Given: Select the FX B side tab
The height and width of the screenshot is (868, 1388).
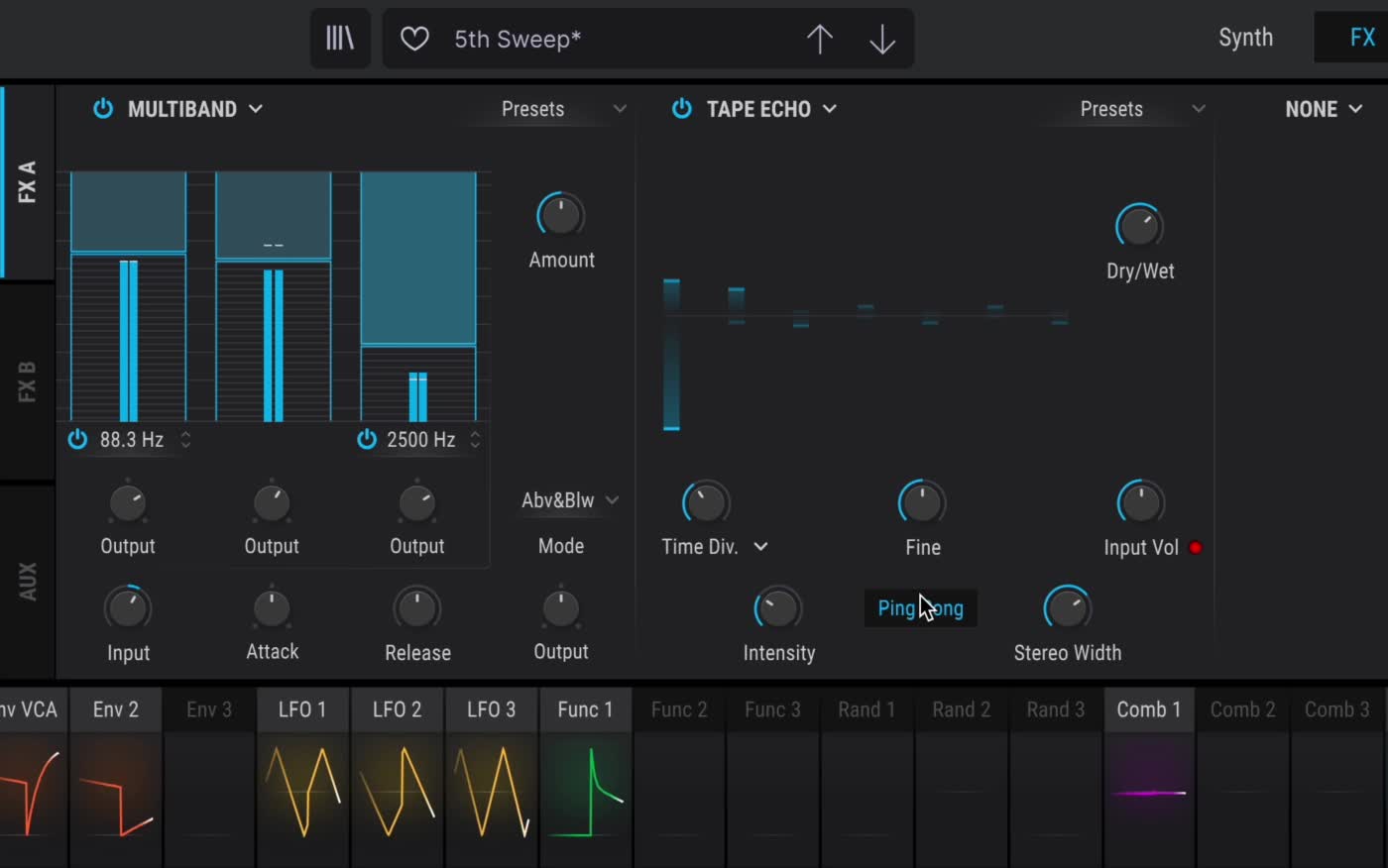Looking at the screenshot, I should point(27,382).
